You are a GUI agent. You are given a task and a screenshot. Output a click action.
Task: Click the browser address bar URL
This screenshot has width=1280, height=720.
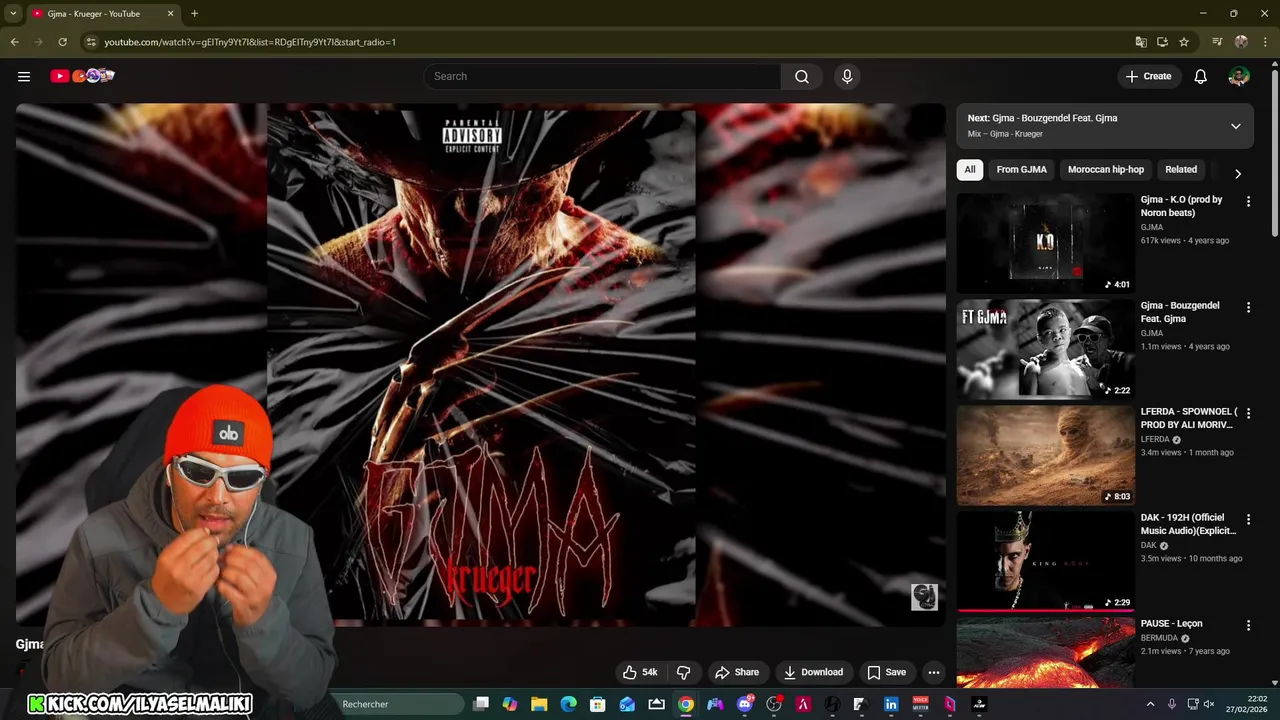coord(250,42)
